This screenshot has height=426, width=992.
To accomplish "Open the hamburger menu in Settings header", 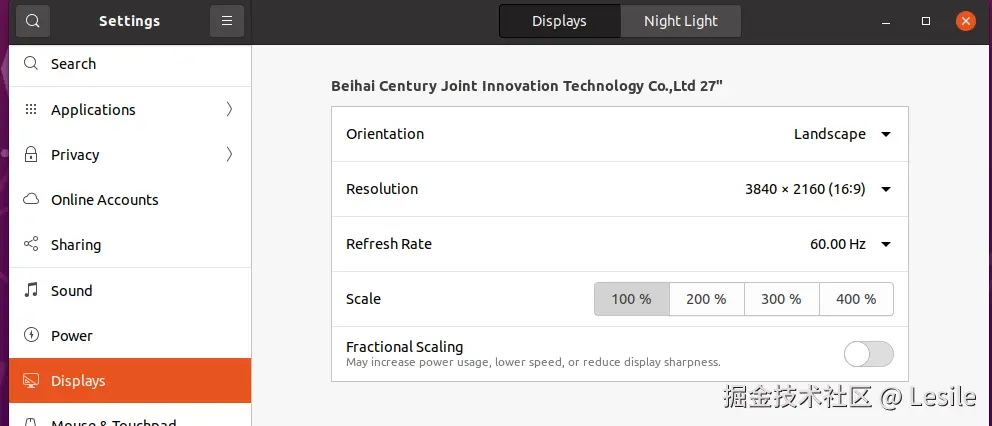I will (227, 21).
